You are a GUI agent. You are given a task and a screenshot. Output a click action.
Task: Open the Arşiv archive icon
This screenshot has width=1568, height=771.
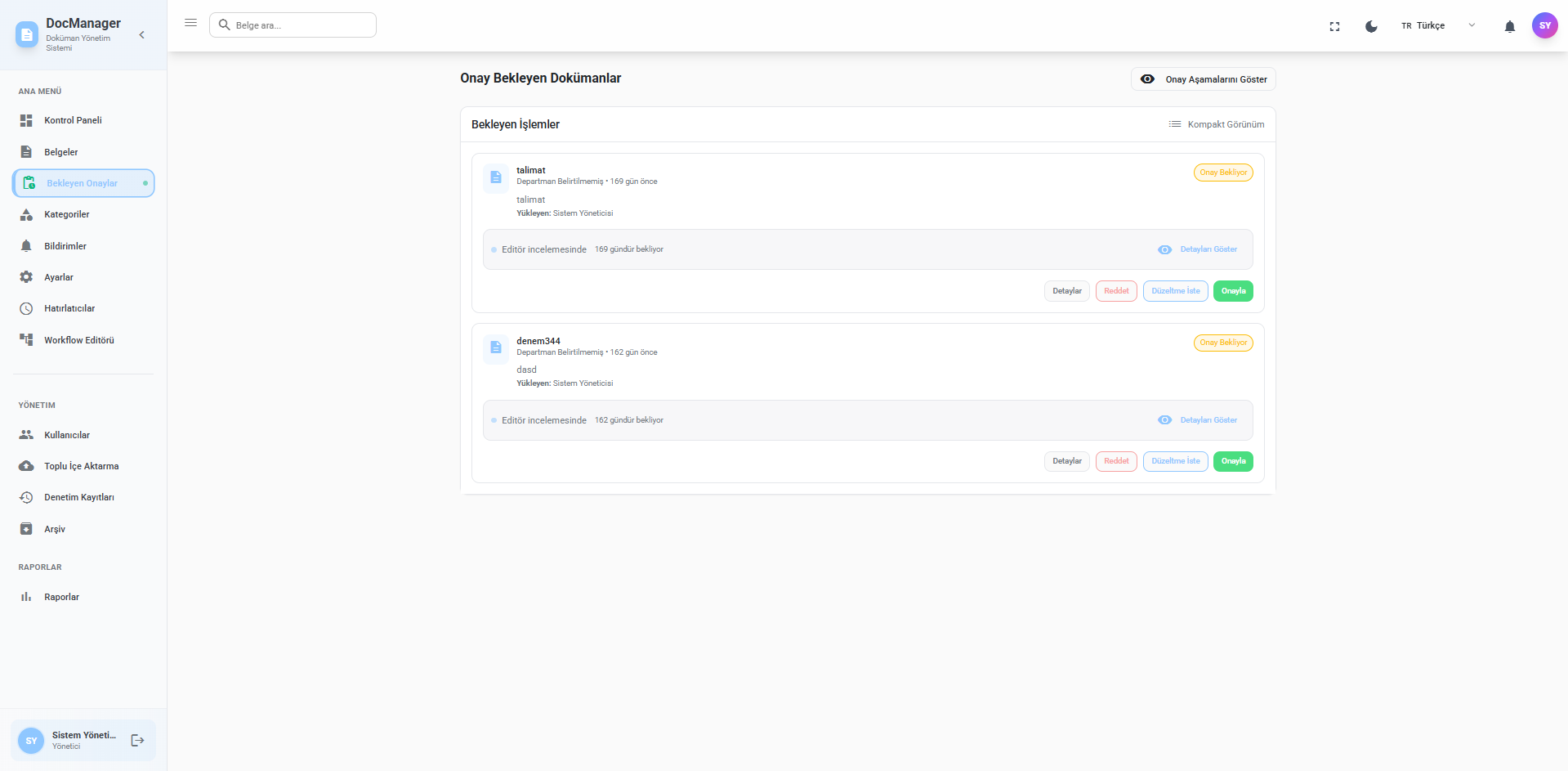(x=26, y=529)
